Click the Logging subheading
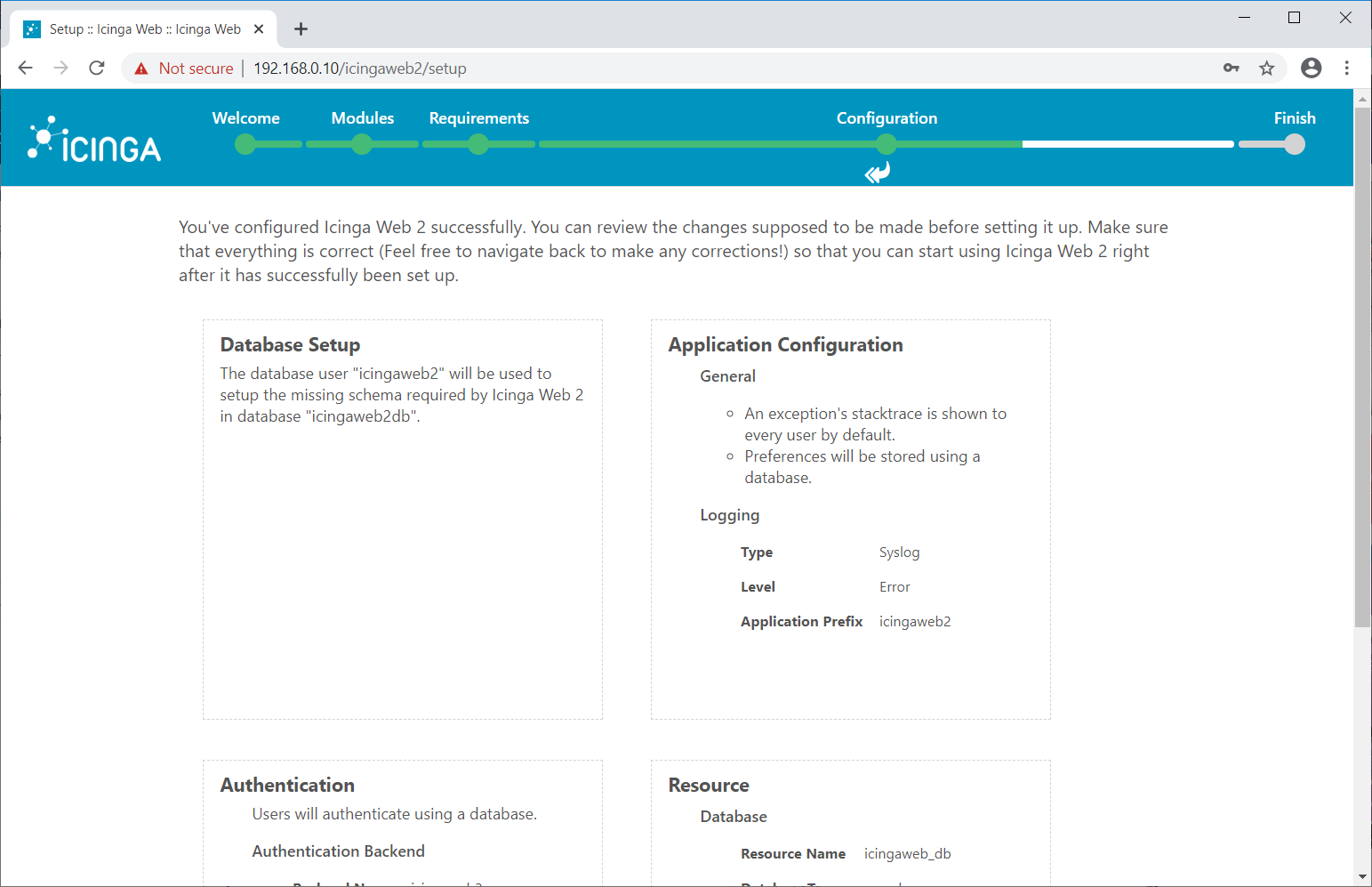The width and height of the screenshot is (1372, 887). click(x=730, y=515)
